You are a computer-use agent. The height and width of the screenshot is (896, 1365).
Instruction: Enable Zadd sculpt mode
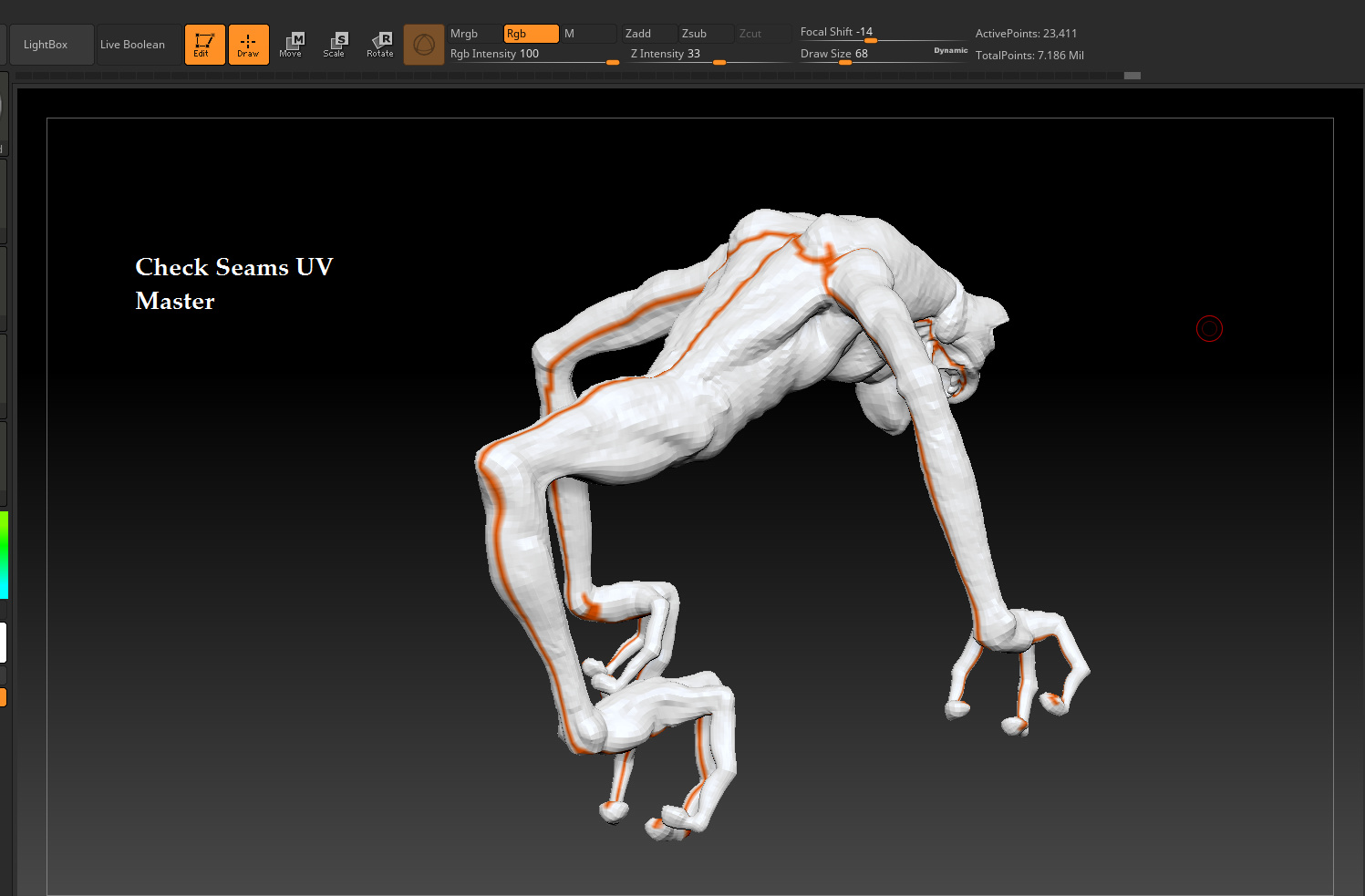coord(649,34)
